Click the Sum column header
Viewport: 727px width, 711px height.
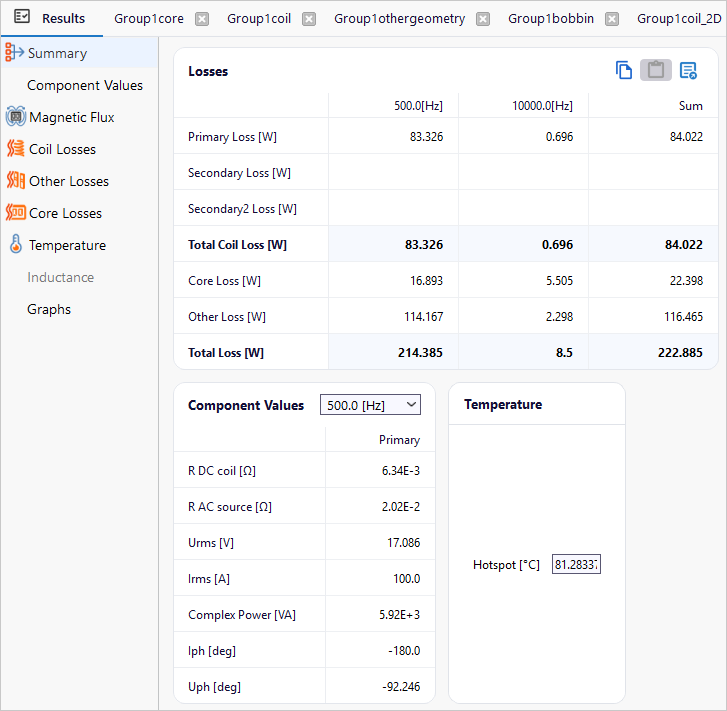(690, 106)
